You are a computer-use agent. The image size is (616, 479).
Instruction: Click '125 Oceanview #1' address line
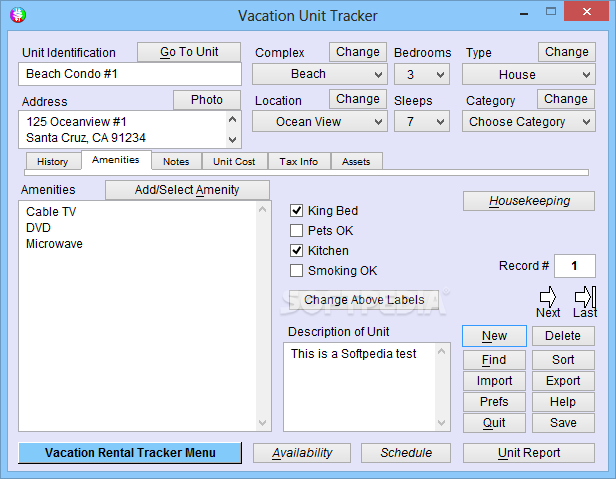[76, 122]
